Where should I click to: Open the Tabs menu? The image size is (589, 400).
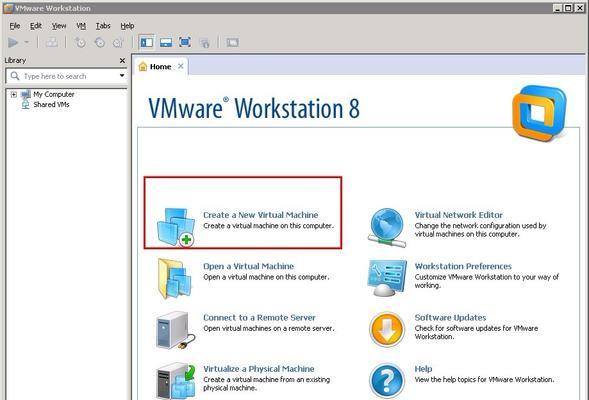click(103, 26)
